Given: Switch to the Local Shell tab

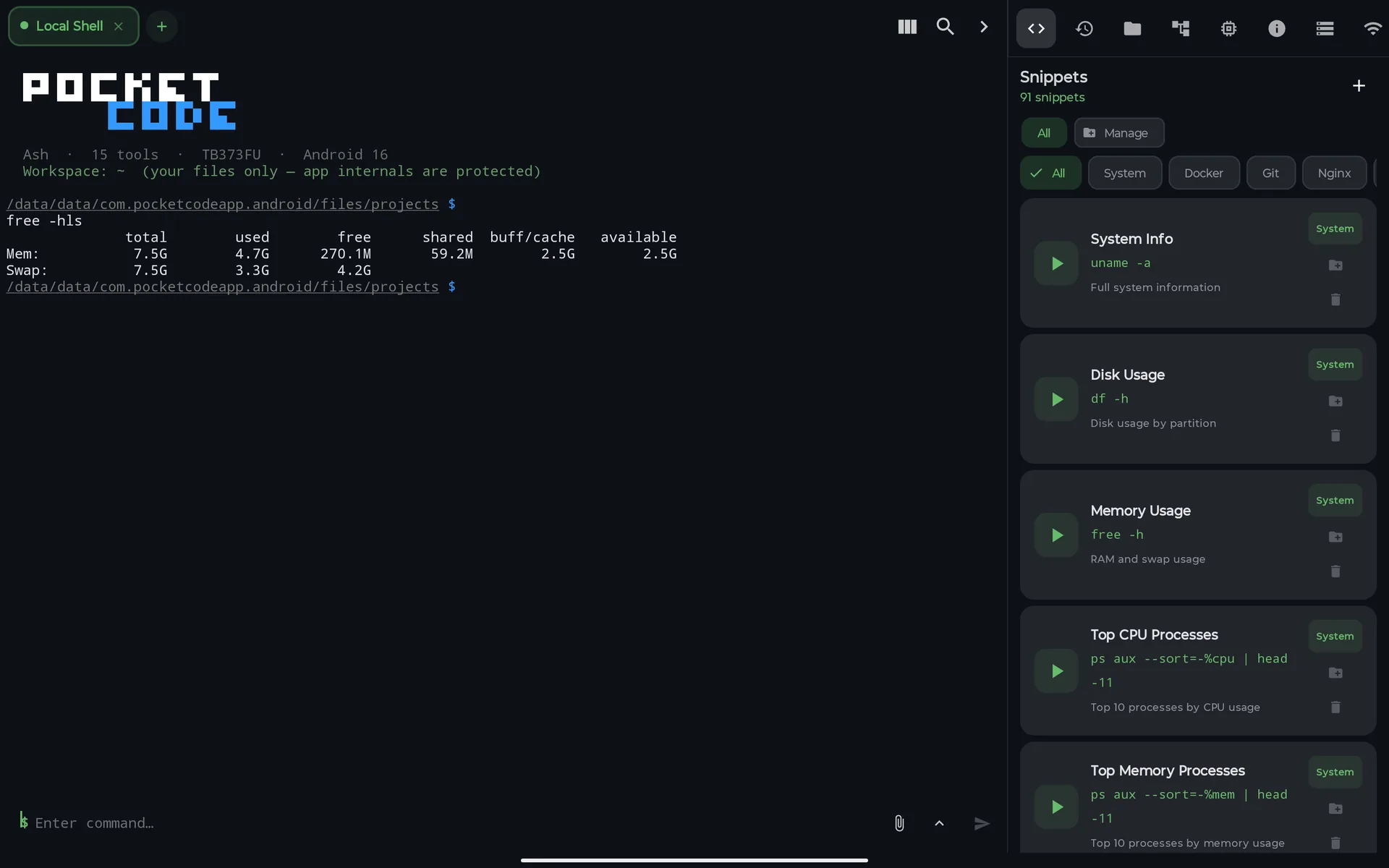Looking at the screenshot, I should click(69, 26).
